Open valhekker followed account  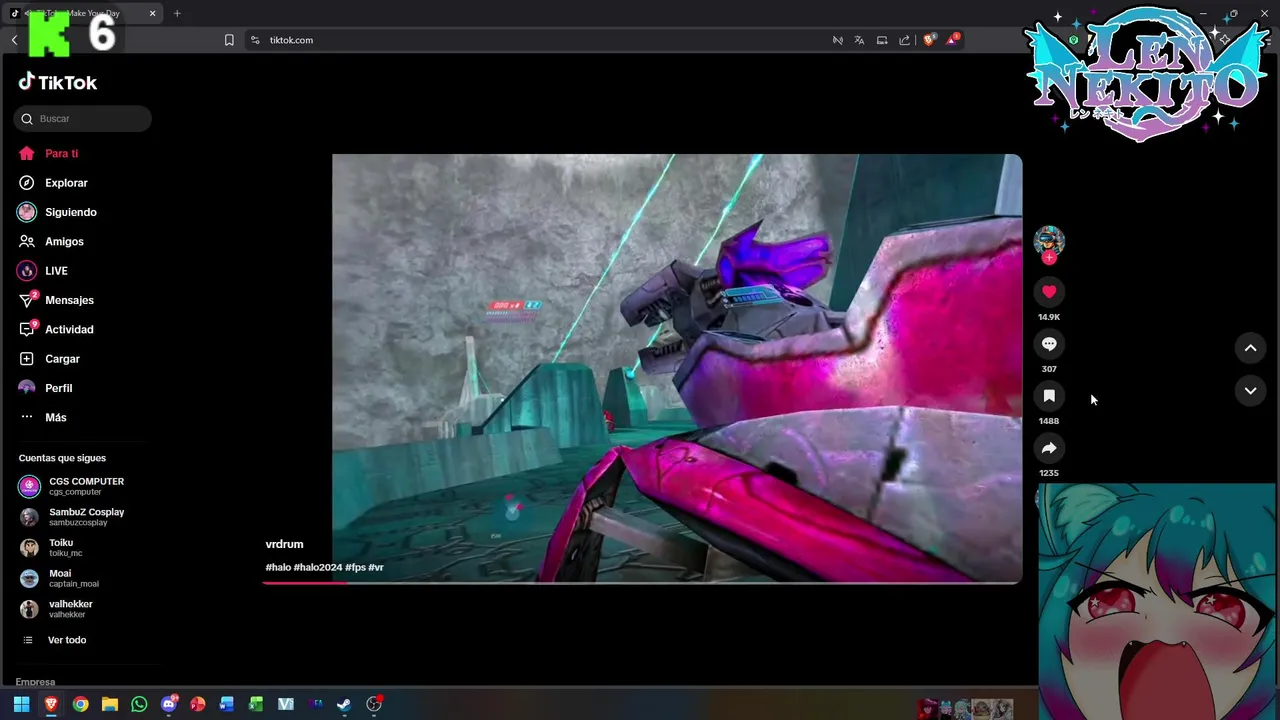(x=56, y=609)
